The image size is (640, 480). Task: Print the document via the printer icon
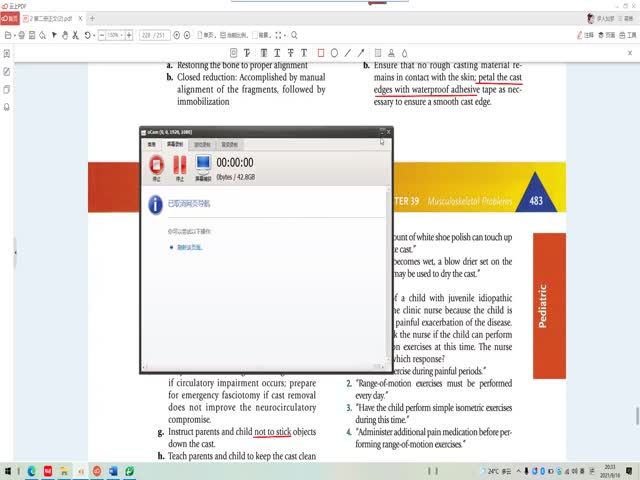pos(21,36)
